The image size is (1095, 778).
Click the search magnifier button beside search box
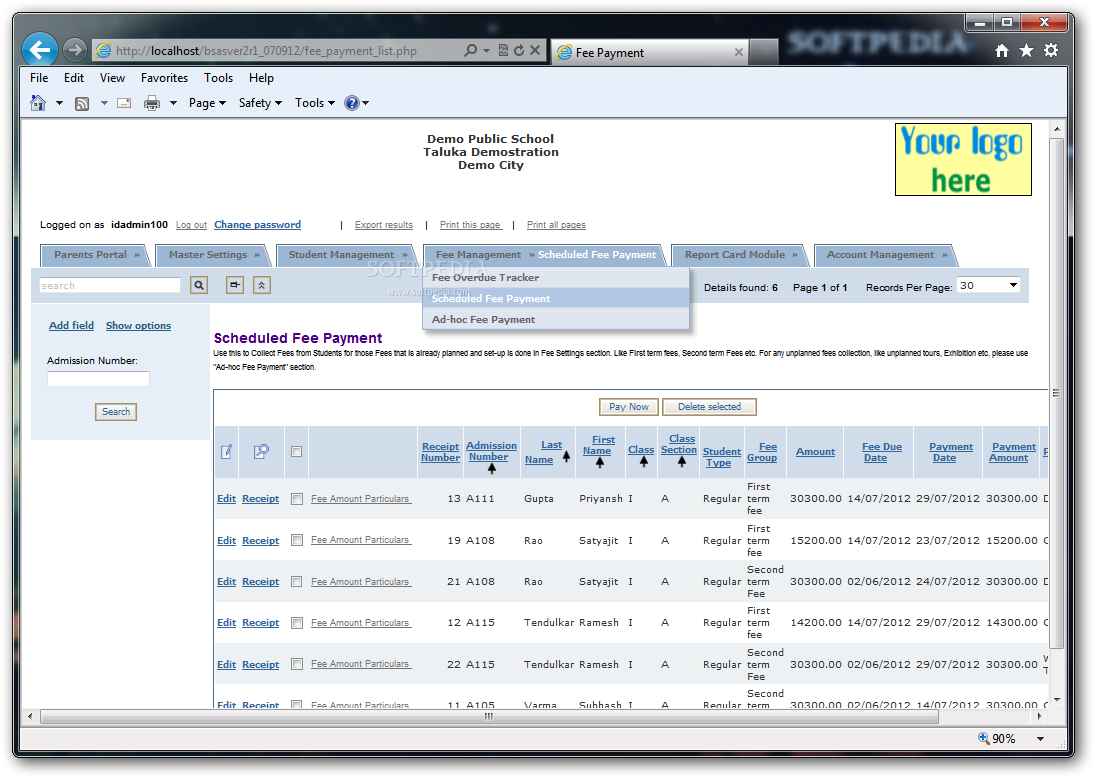199,285
